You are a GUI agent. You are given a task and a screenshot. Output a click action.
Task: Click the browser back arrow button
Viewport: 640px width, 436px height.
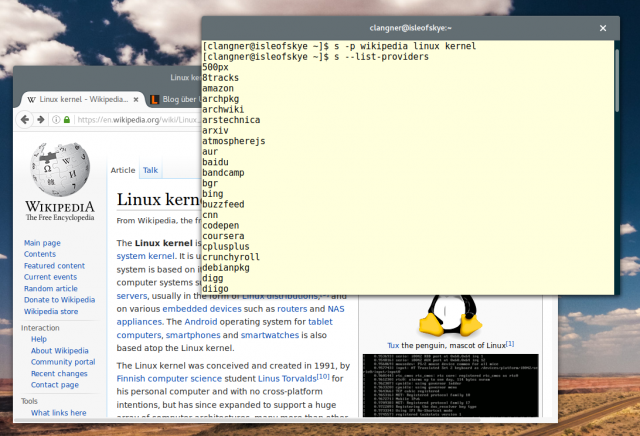coord(25,120)
